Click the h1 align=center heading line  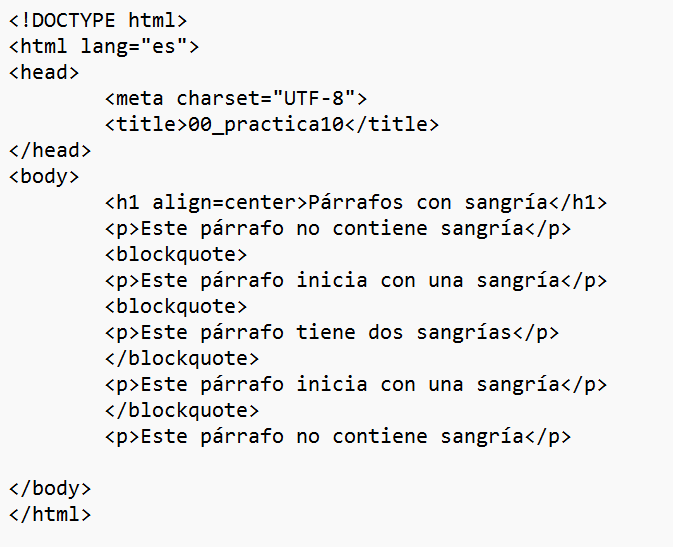[x=356, y=203]
